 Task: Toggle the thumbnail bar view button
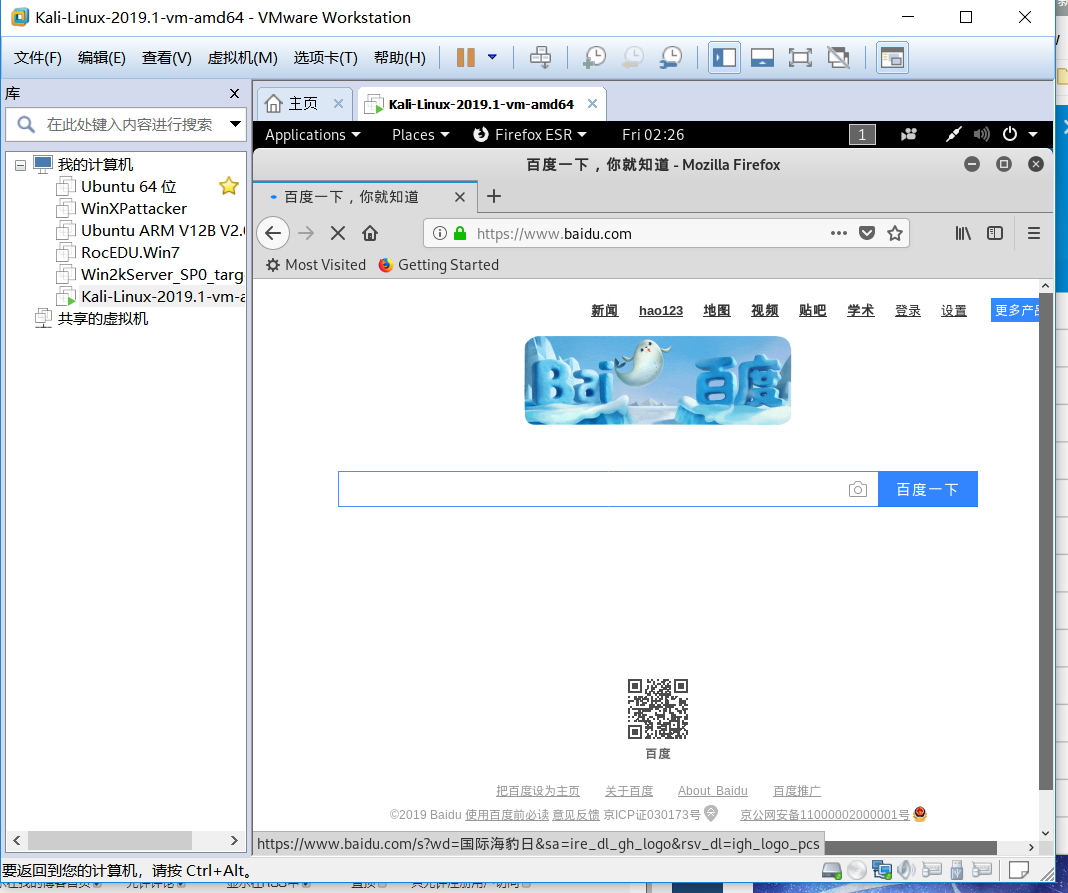(762, 58)
